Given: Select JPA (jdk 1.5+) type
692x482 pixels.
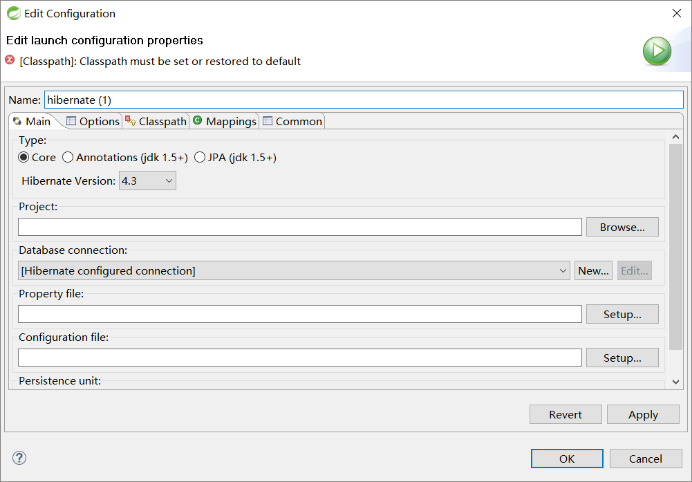Looking at the screenshot, I should [199, 157].
